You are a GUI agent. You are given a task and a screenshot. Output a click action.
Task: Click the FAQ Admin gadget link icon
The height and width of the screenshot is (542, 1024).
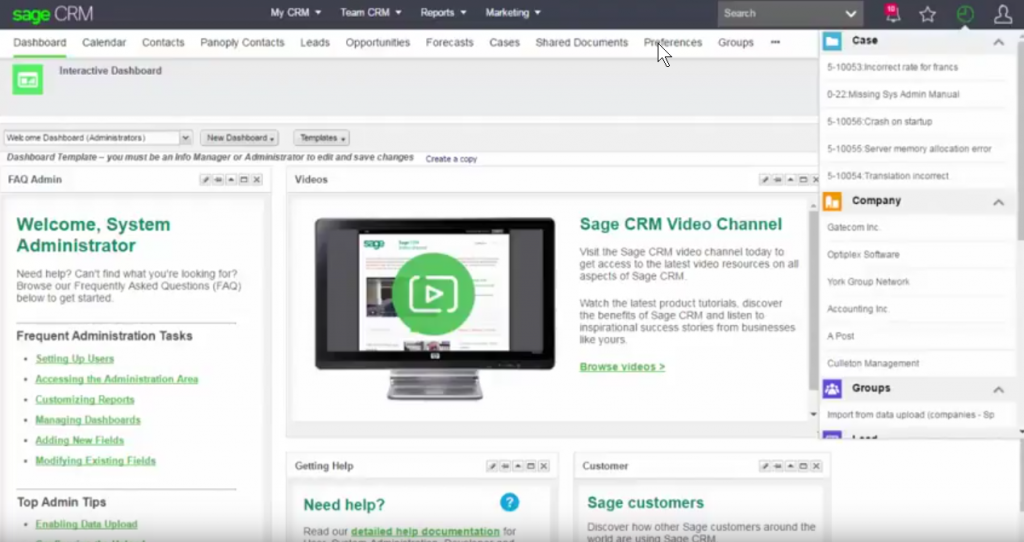pos(218,180)
